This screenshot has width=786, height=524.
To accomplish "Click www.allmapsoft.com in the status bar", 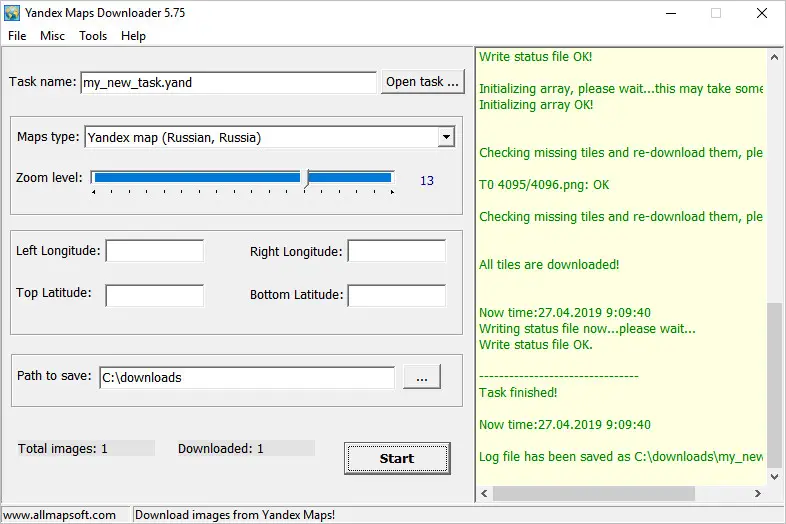I will click(x=60, y=515).
